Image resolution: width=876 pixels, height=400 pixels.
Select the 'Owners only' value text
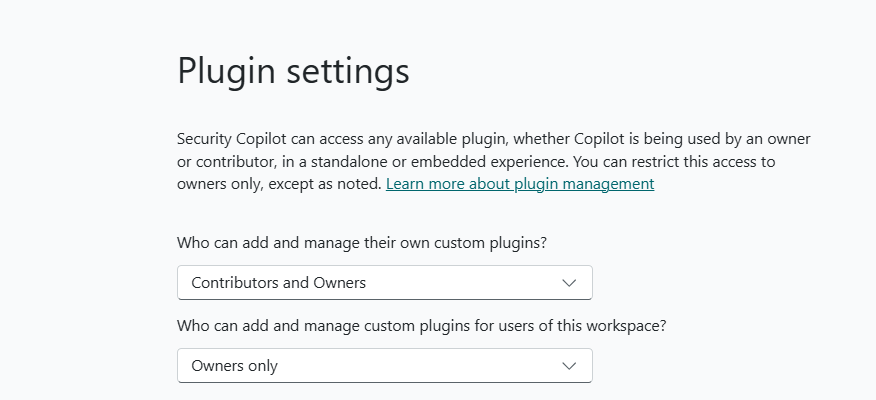235,366
